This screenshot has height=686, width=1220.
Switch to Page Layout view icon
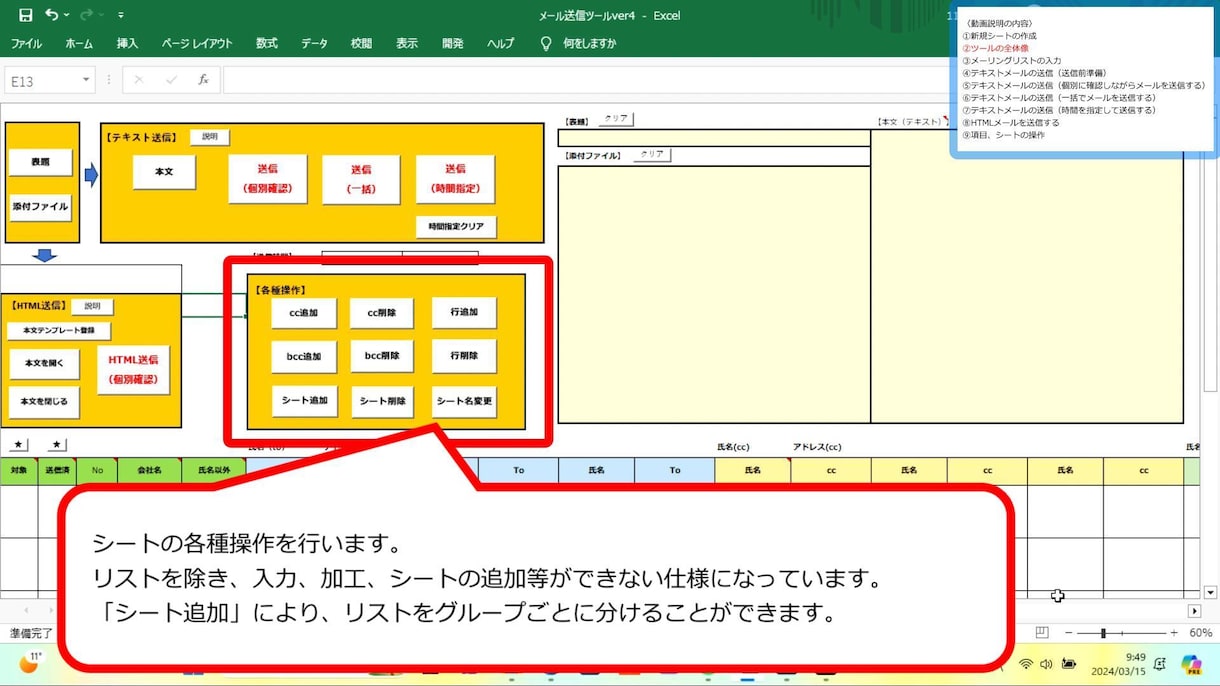pyautogui.click(x=1041, y=633)
